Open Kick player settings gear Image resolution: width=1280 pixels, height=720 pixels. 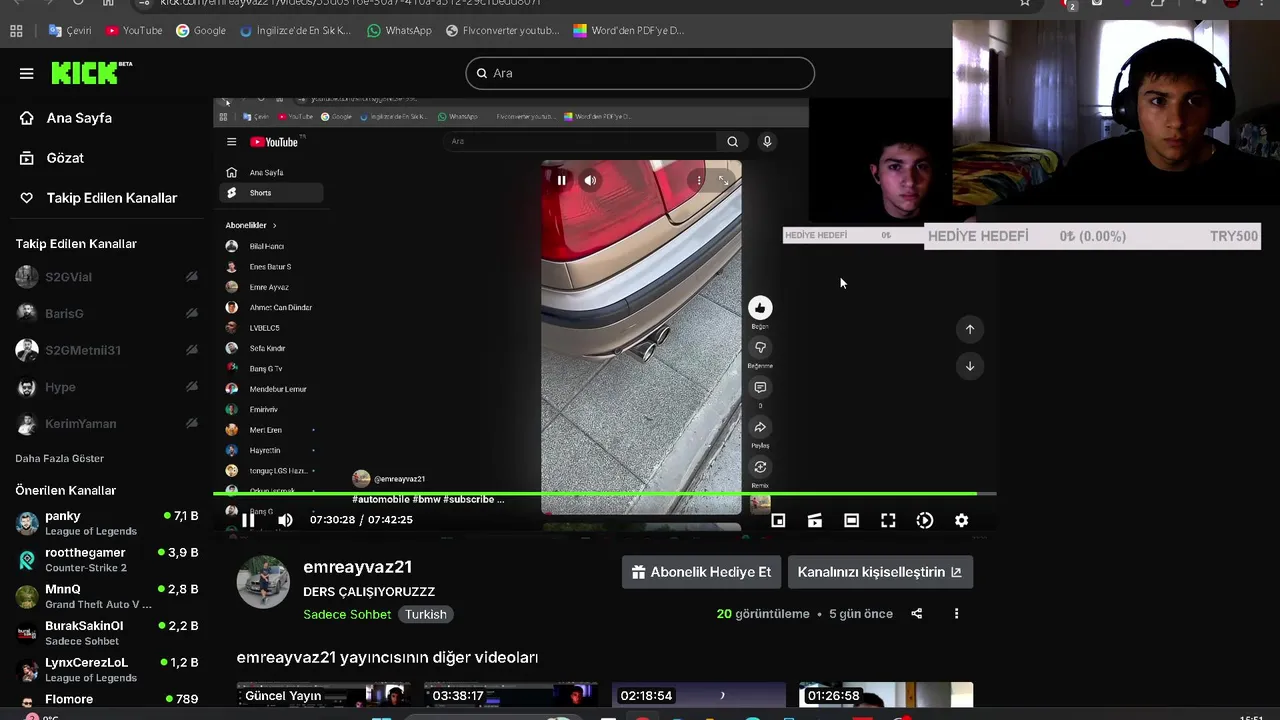(961, 520)
